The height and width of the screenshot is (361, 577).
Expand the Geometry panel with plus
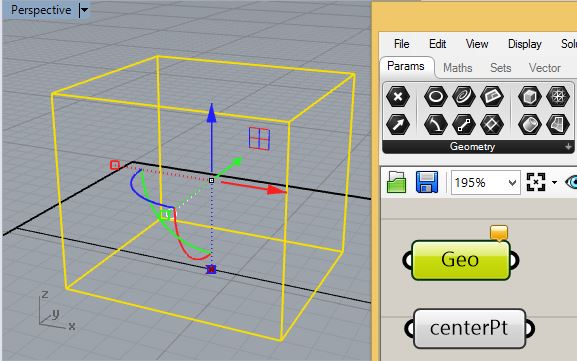coord(568,147)
